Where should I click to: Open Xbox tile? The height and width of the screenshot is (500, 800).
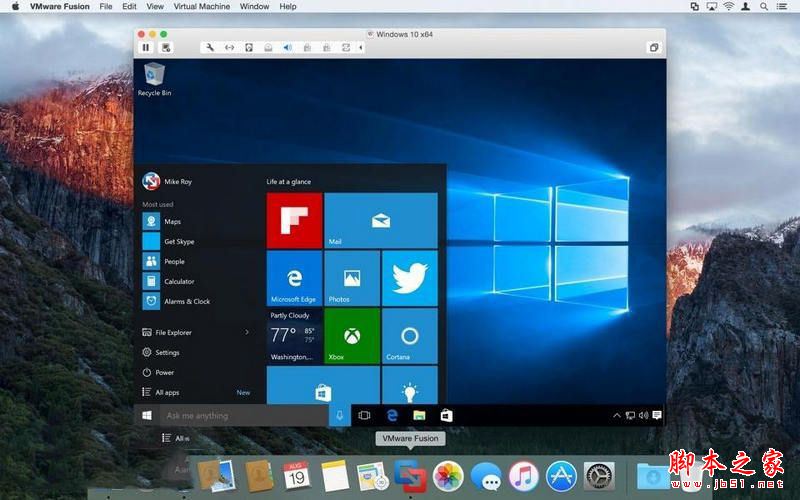(x=352, y=336)
